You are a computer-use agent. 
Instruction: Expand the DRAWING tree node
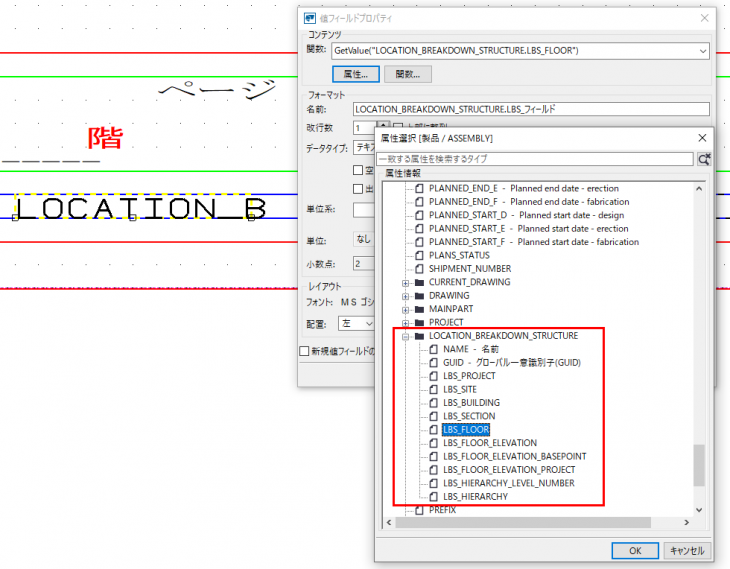pos(406,297)
